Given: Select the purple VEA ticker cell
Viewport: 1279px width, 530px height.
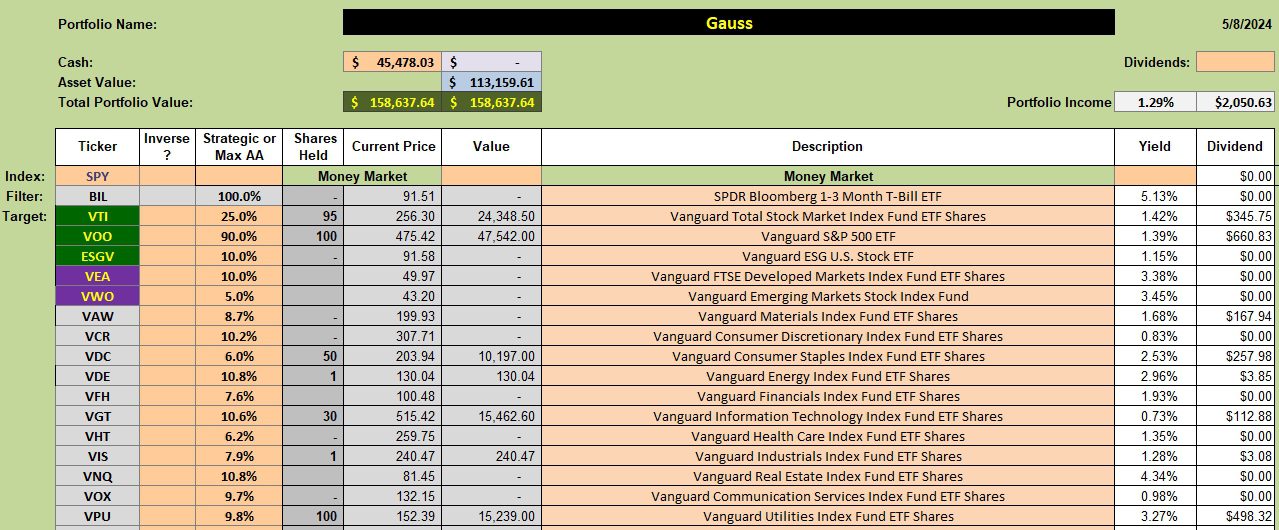Looking at the screenshot, I should pos(98,276).
